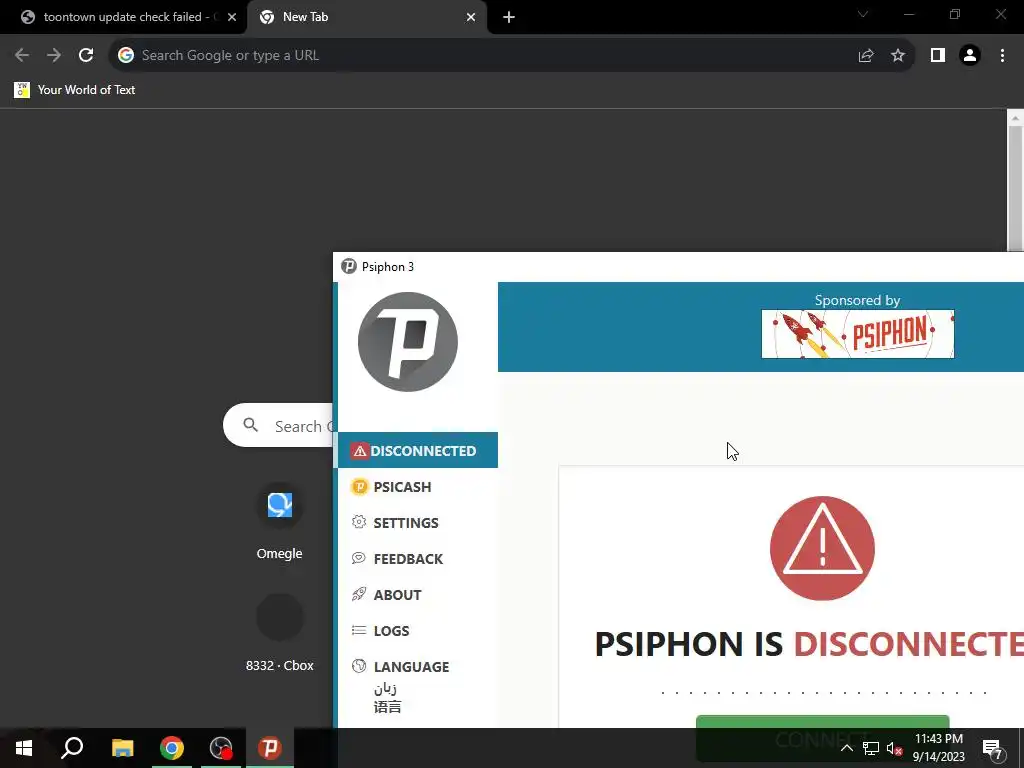Open Feedback section in Psiphon
1024x768 pixels.
(418, 558)
